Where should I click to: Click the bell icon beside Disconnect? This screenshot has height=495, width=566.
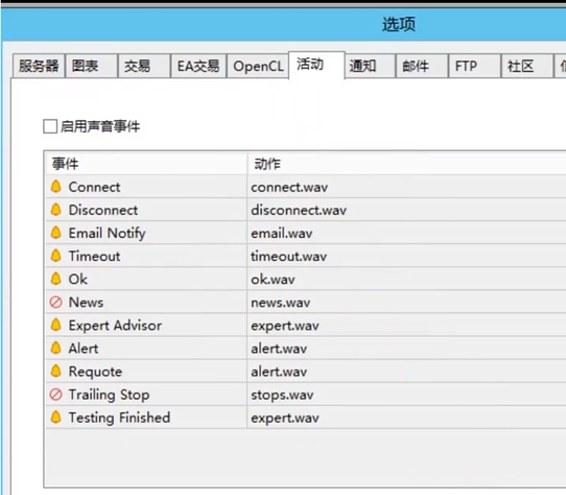point(56,210)
